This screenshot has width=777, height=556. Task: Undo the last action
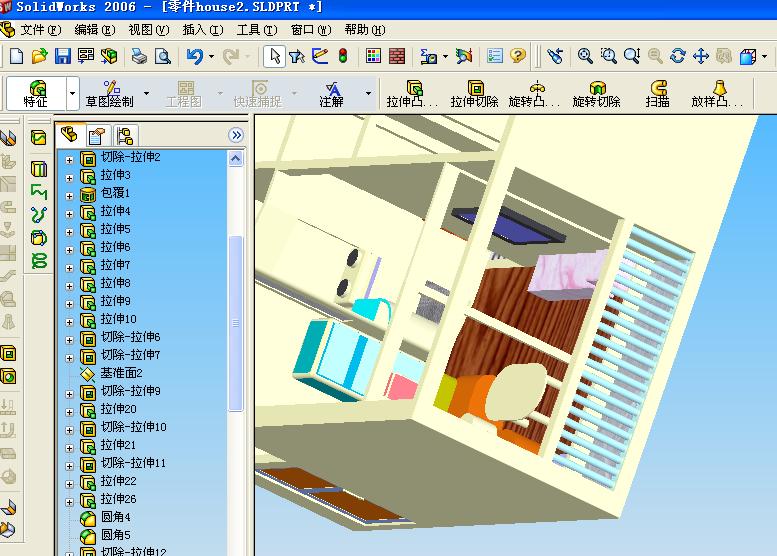click(195, 56)
